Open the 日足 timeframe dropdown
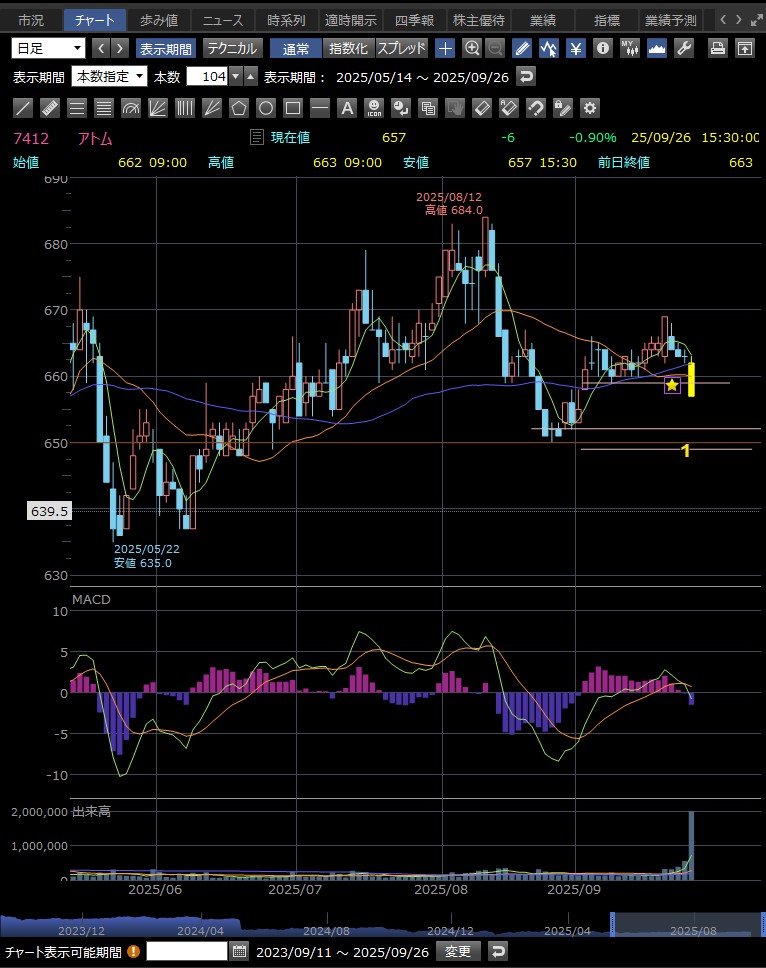 pyautogui.click(x=49, y=48)
